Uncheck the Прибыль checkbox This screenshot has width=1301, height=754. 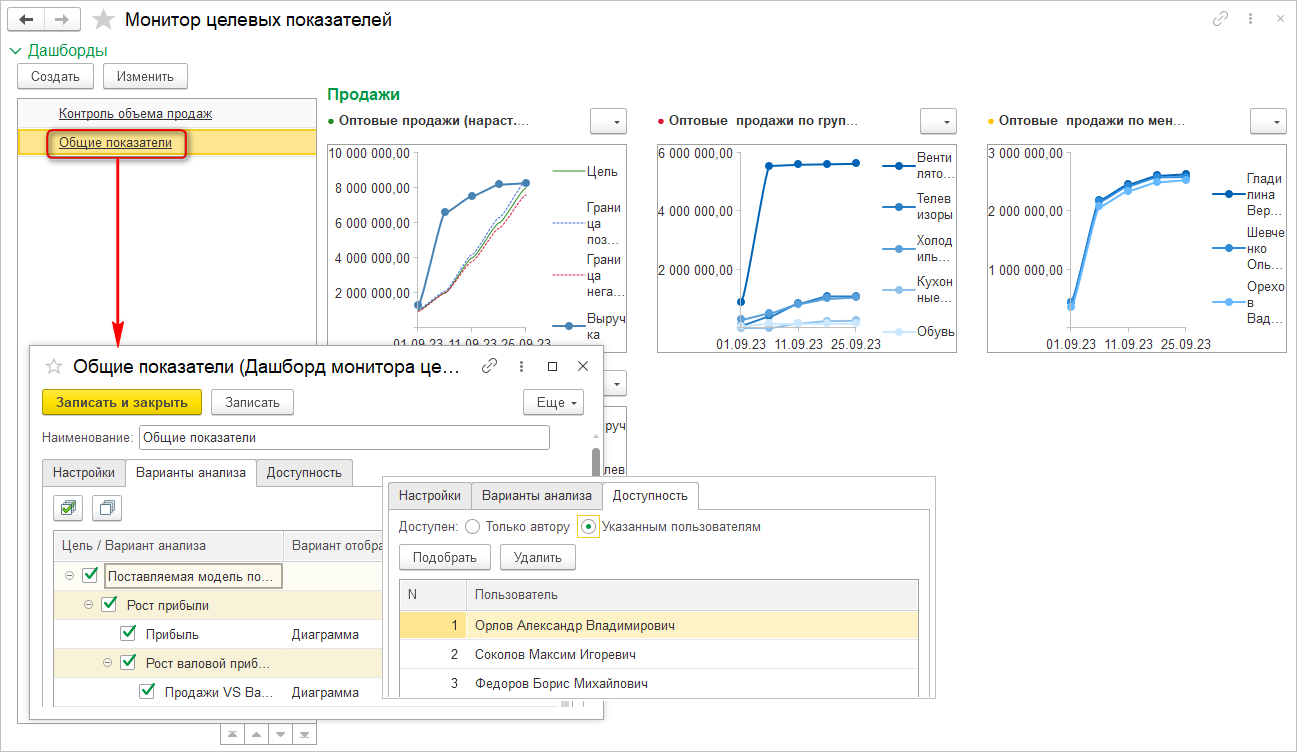point(128,633)
